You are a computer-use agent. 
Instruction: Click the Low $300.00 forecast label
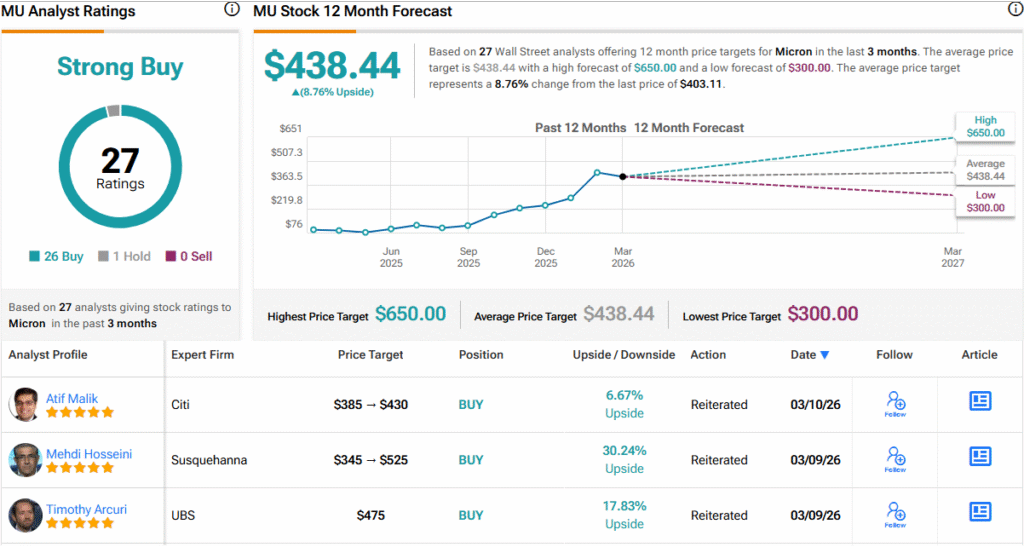[985, 201]
